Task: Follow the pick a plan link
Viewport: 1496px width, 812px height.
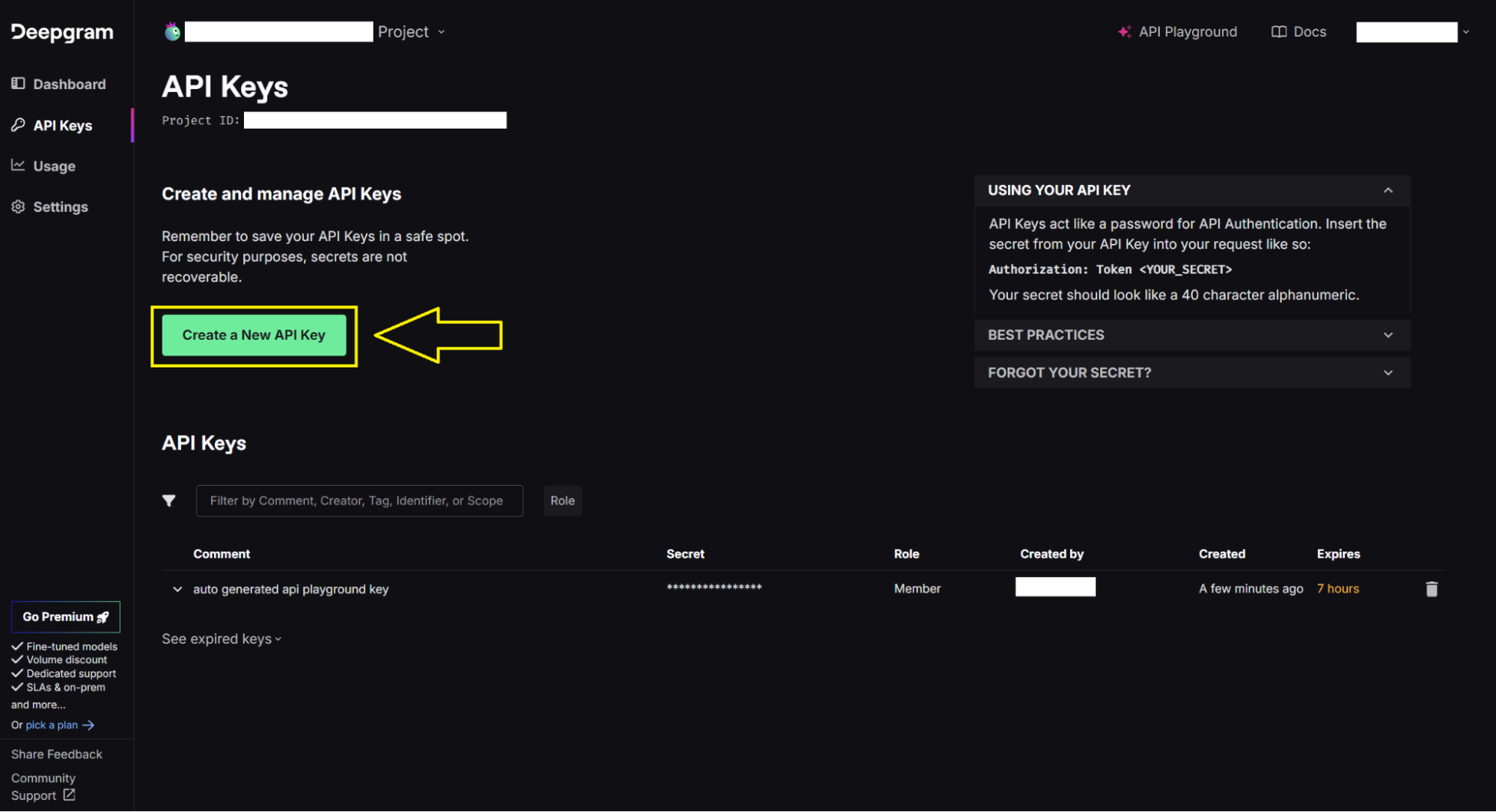Action: [52, 724]
